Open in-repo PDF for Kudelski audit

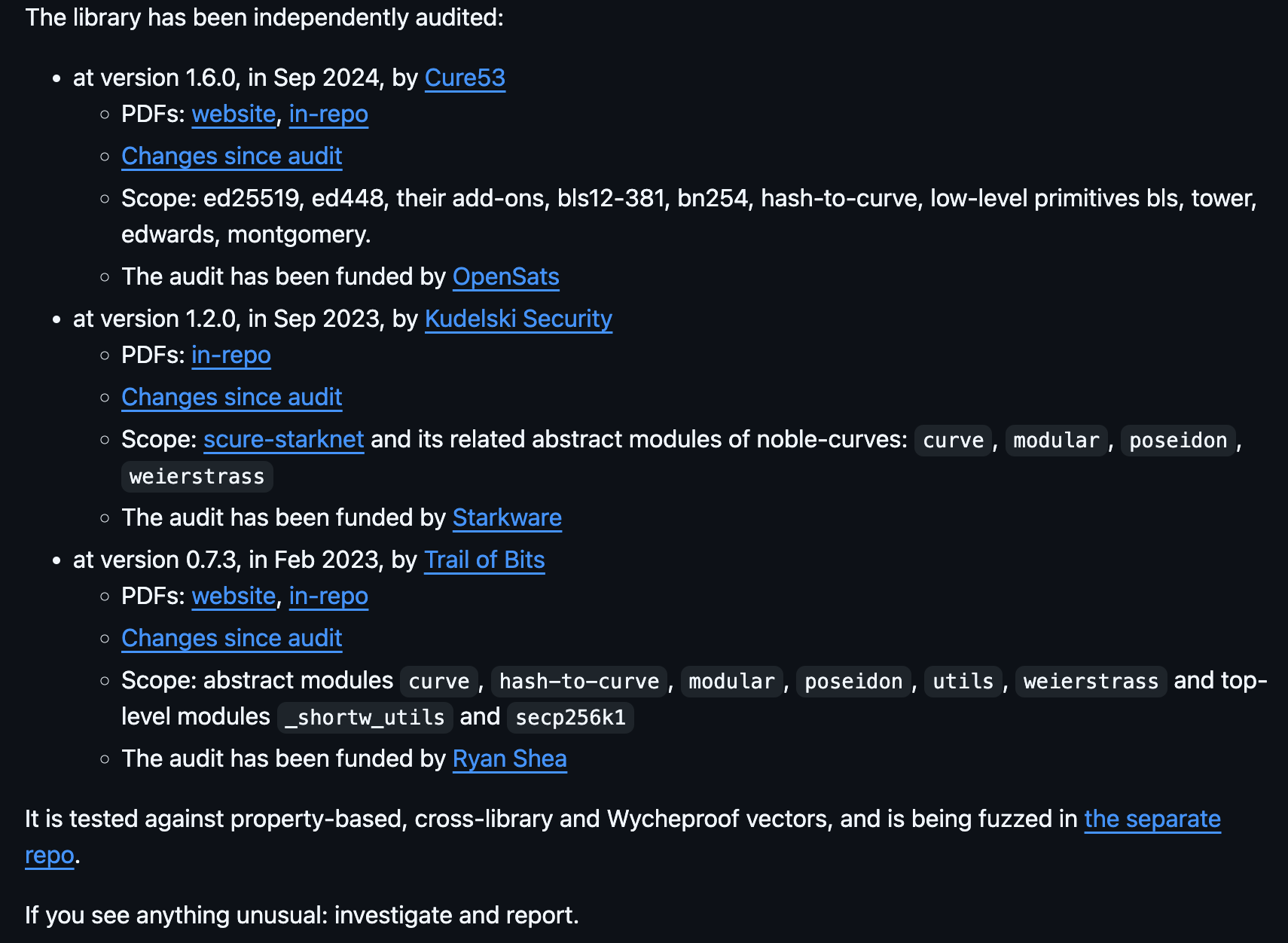pos(231,355)
